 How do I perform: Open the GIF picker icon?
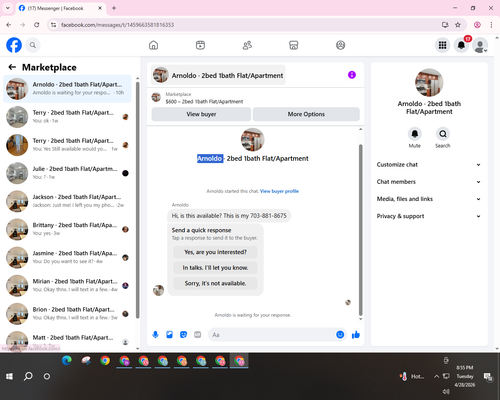[x=198, y=335]
